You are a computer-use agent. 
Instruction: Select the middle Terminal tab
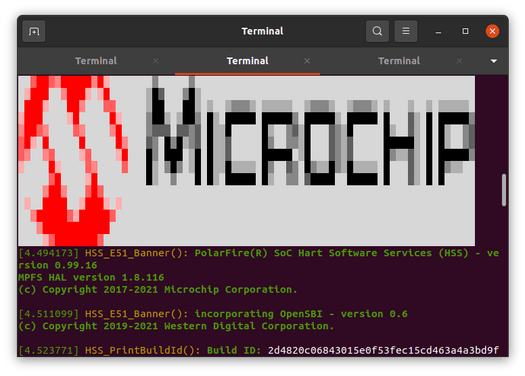[x=247, y=61]
